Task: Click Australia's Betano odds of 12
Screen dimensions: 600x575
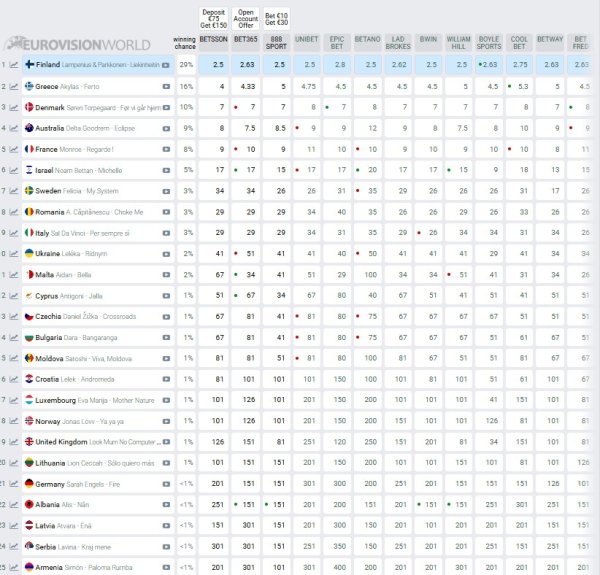Action: pos(367,128)
